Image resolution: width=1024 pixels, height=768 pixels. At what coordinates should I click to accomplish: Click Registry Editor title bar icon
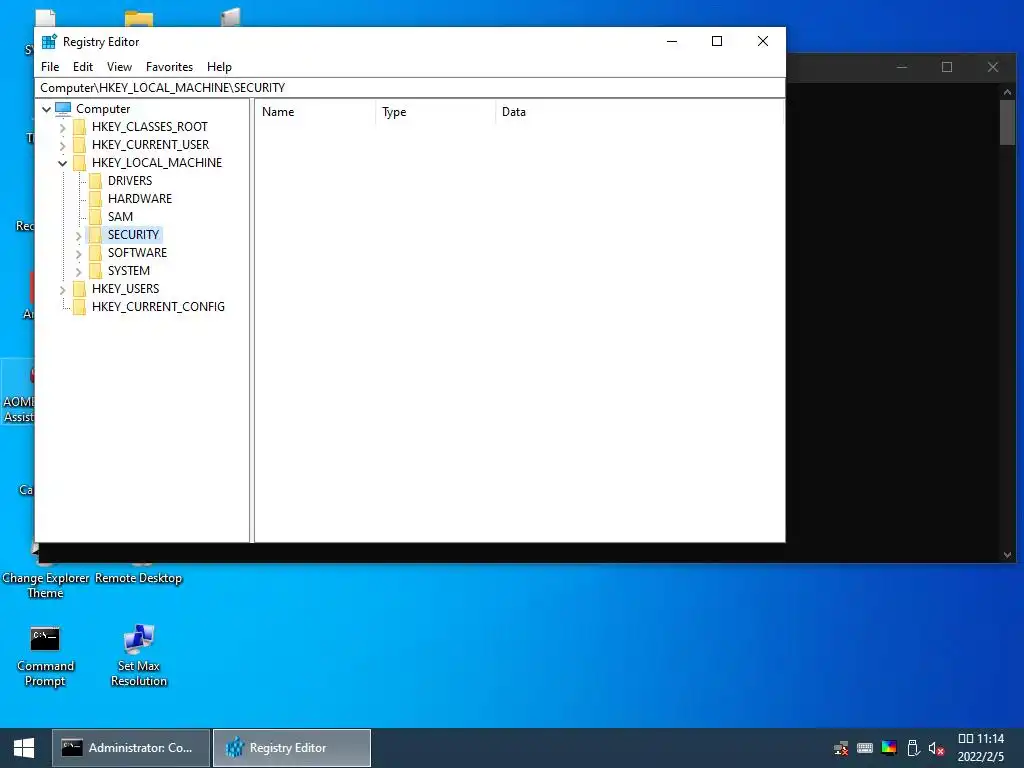(49, 42)
